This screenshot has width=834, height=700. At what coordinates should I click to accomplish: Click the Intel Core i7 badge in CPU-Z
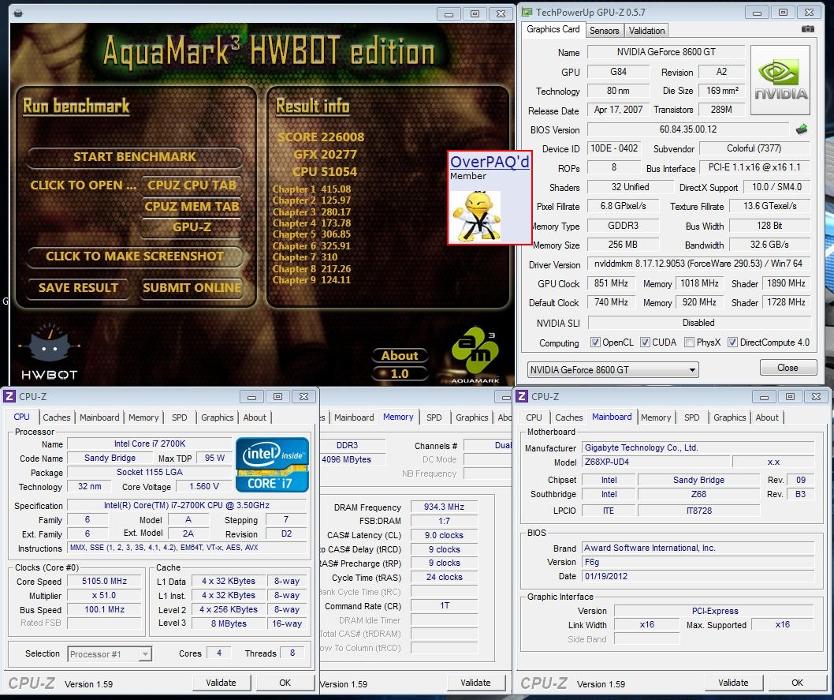pos(272,464)
